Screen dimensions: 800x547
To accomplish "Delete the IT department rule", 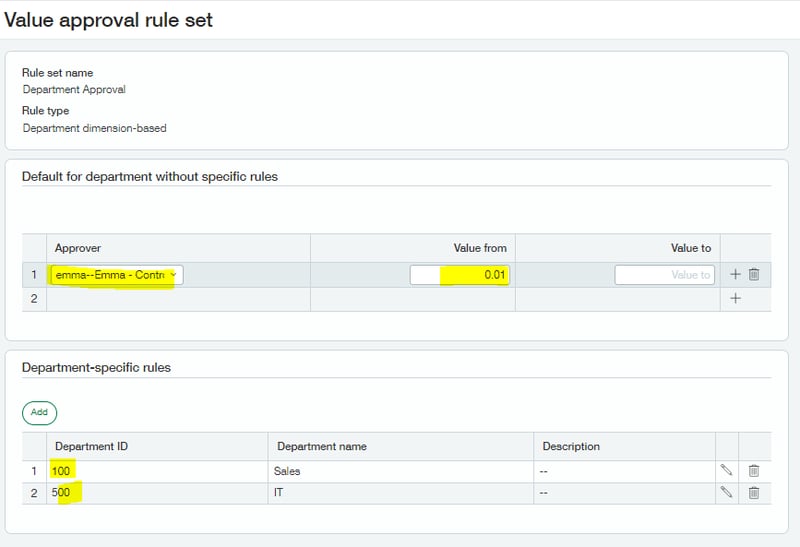I will (754, 492).
